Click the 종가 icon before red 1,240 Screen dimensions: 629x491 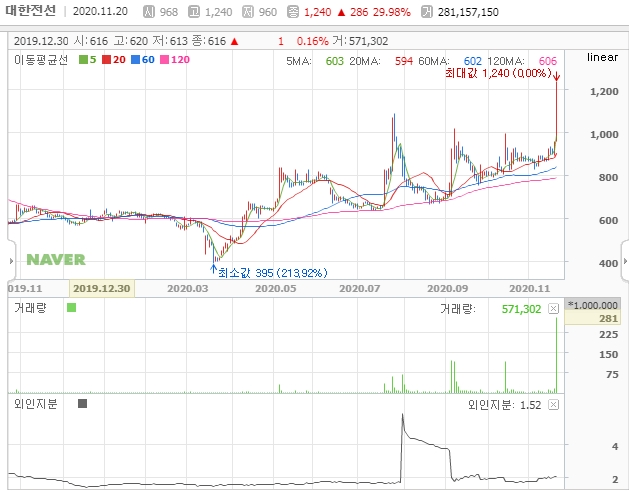pyautogui.click(x=293, y=12)
